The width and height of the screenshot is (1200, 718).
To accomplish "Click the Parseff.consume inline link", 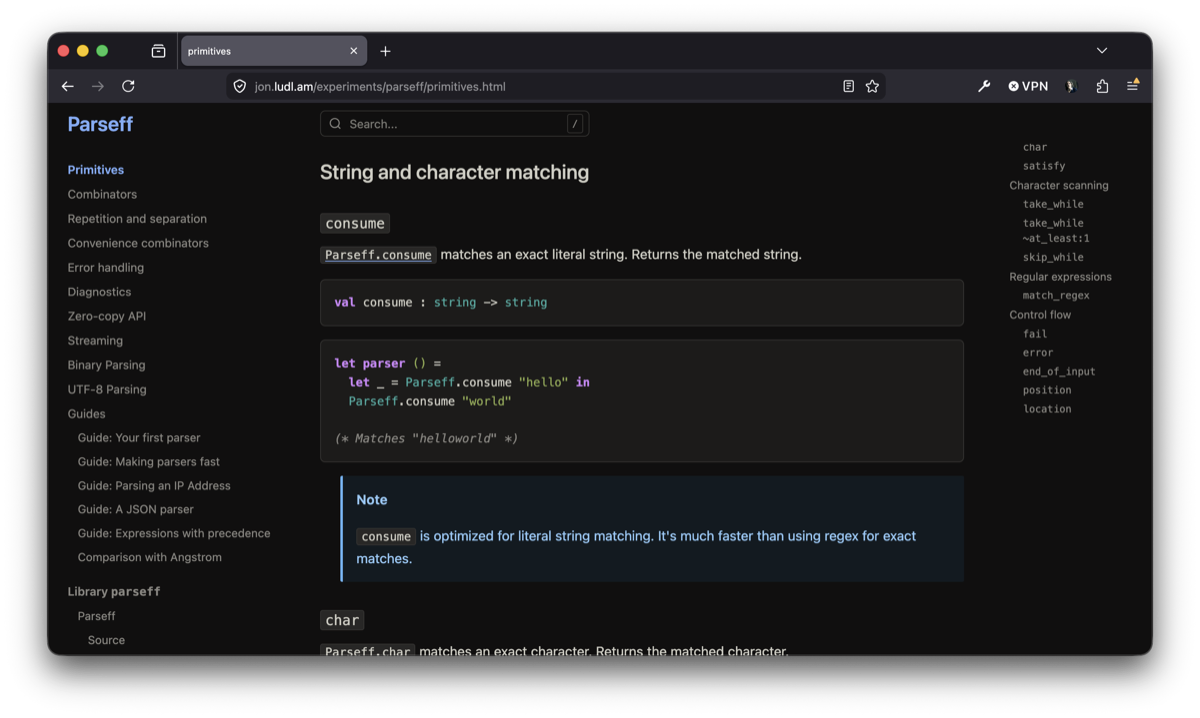I will [x=378, y=254].
